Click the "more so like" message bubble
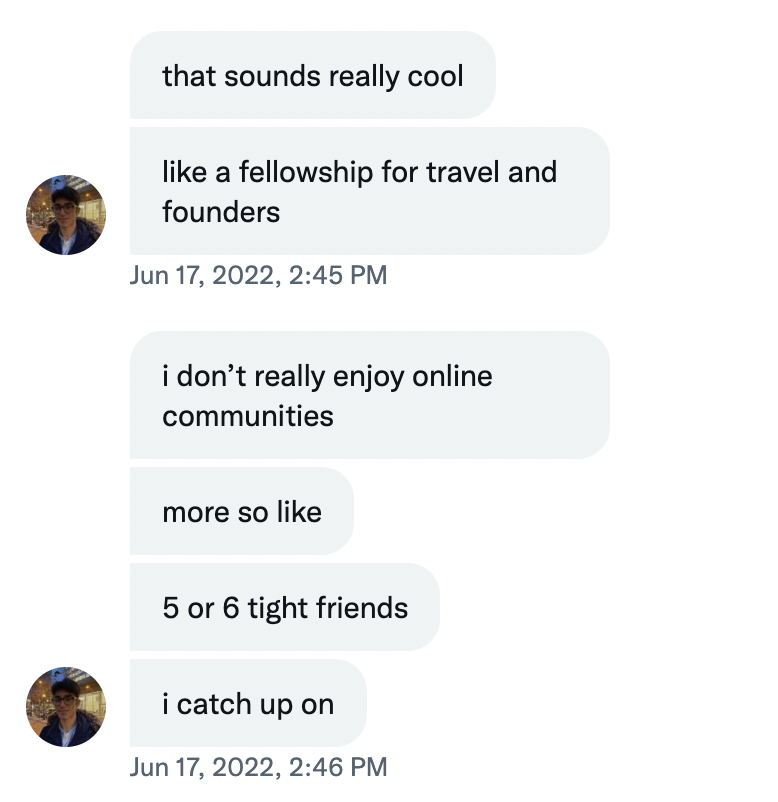The width and height of the screenshot is (778, 802). (x=241, y=511)
